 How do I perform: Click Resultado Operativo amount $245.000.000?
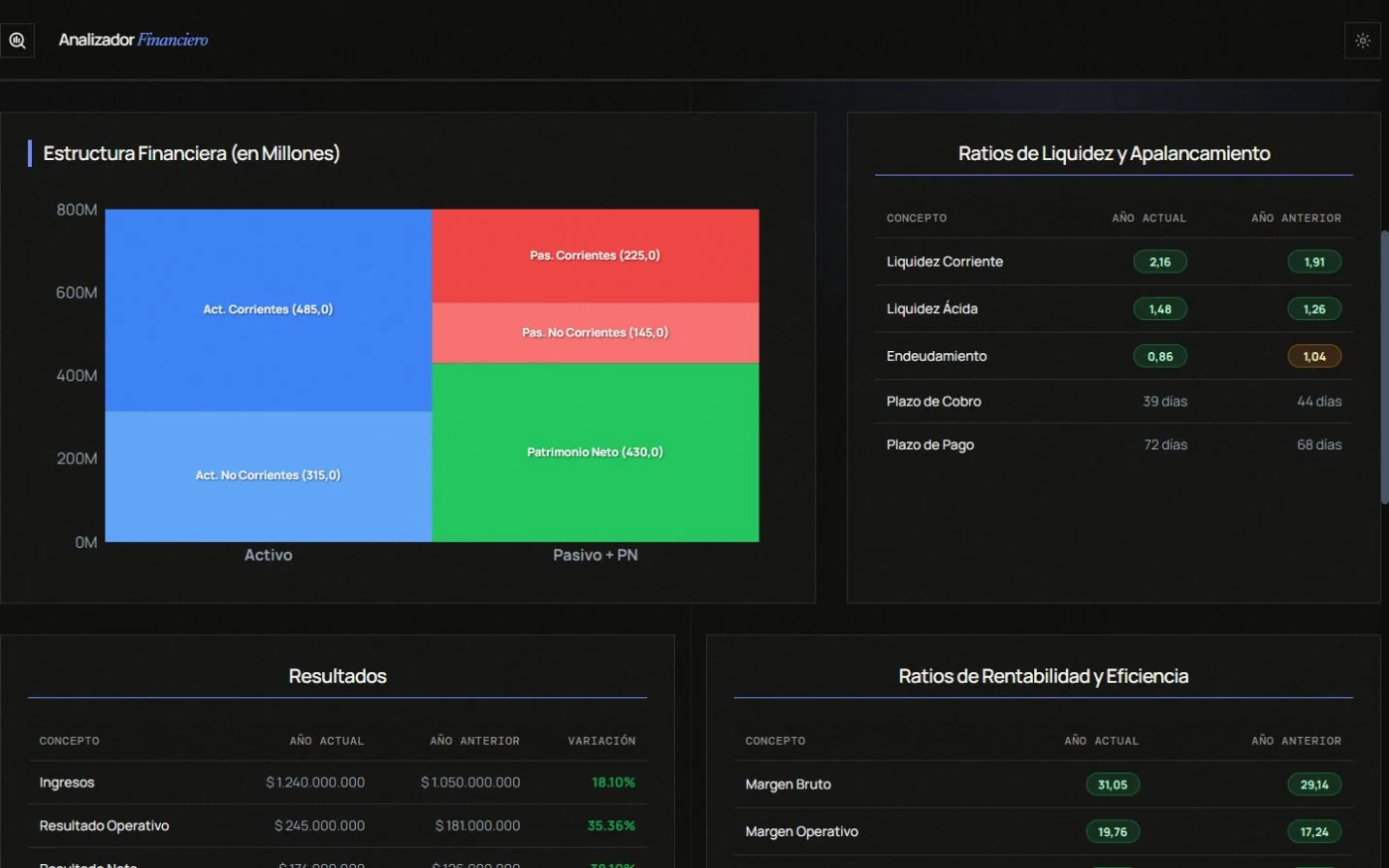[319, 826]
